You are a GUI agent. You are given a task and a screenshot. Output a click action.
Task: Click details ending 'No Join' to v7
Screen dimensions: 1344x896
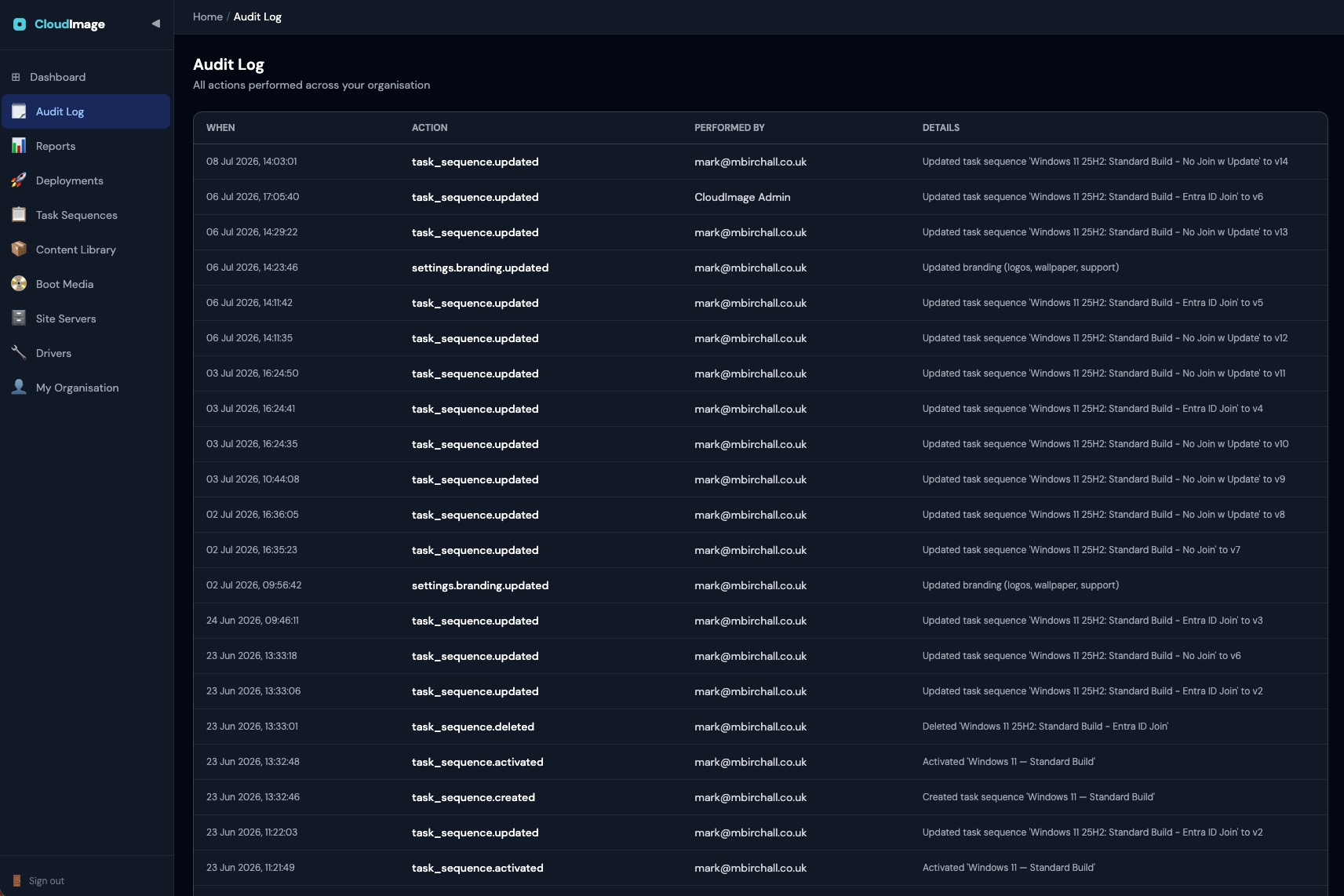click(x=1081, y=550)
